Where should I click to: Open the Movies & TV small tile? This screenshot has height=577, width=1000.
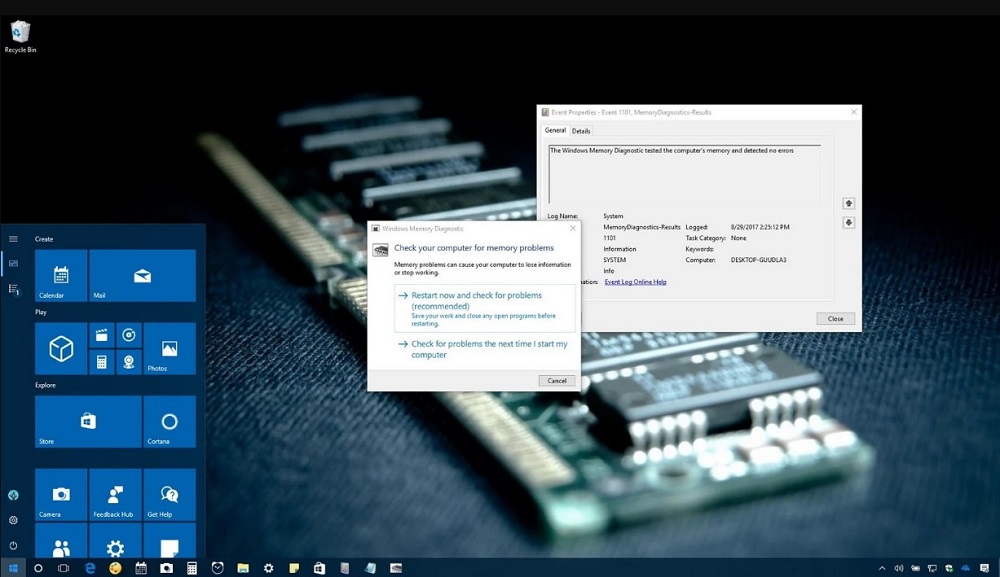point(101,335)
